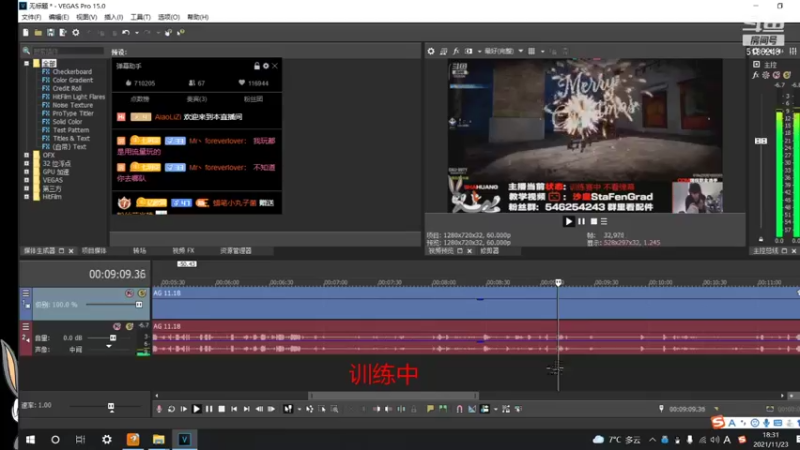Screen dimensions: 800x450
Task: Stop timeline playback
Action: tap(221, 409)
